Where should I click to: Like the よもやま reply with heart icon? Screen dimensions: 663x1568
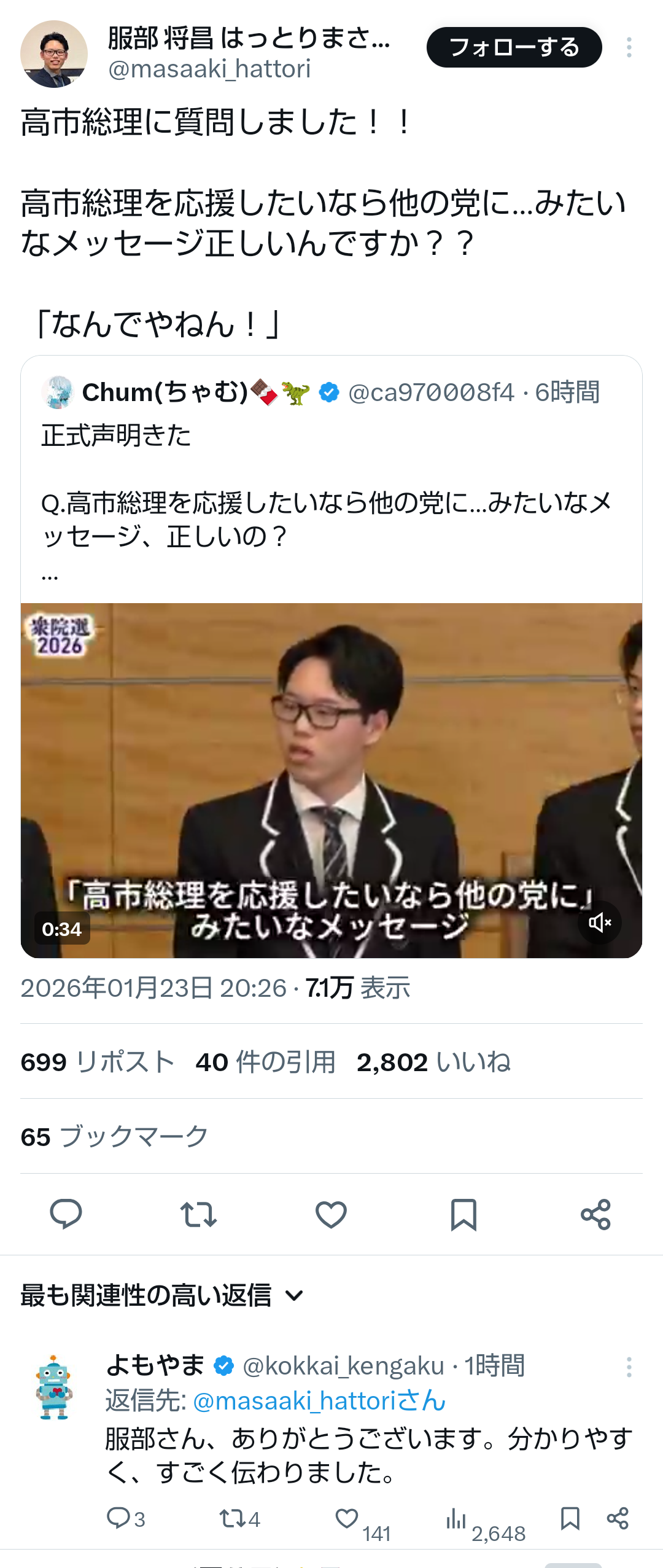click(x=347, y=1518)
